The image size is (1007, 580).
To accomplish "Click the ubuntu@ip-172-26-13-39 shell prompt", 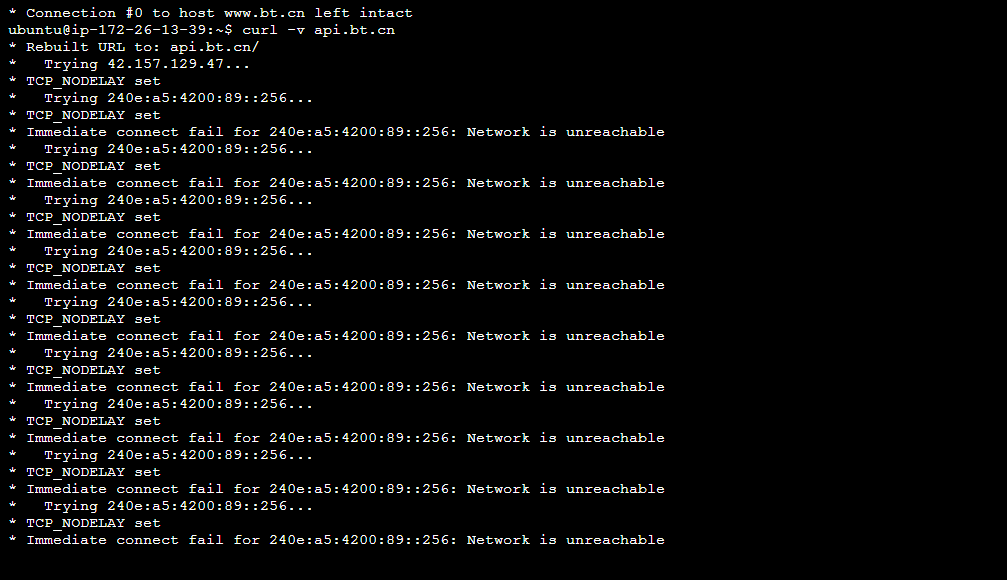I will click(x=120, y=30).
